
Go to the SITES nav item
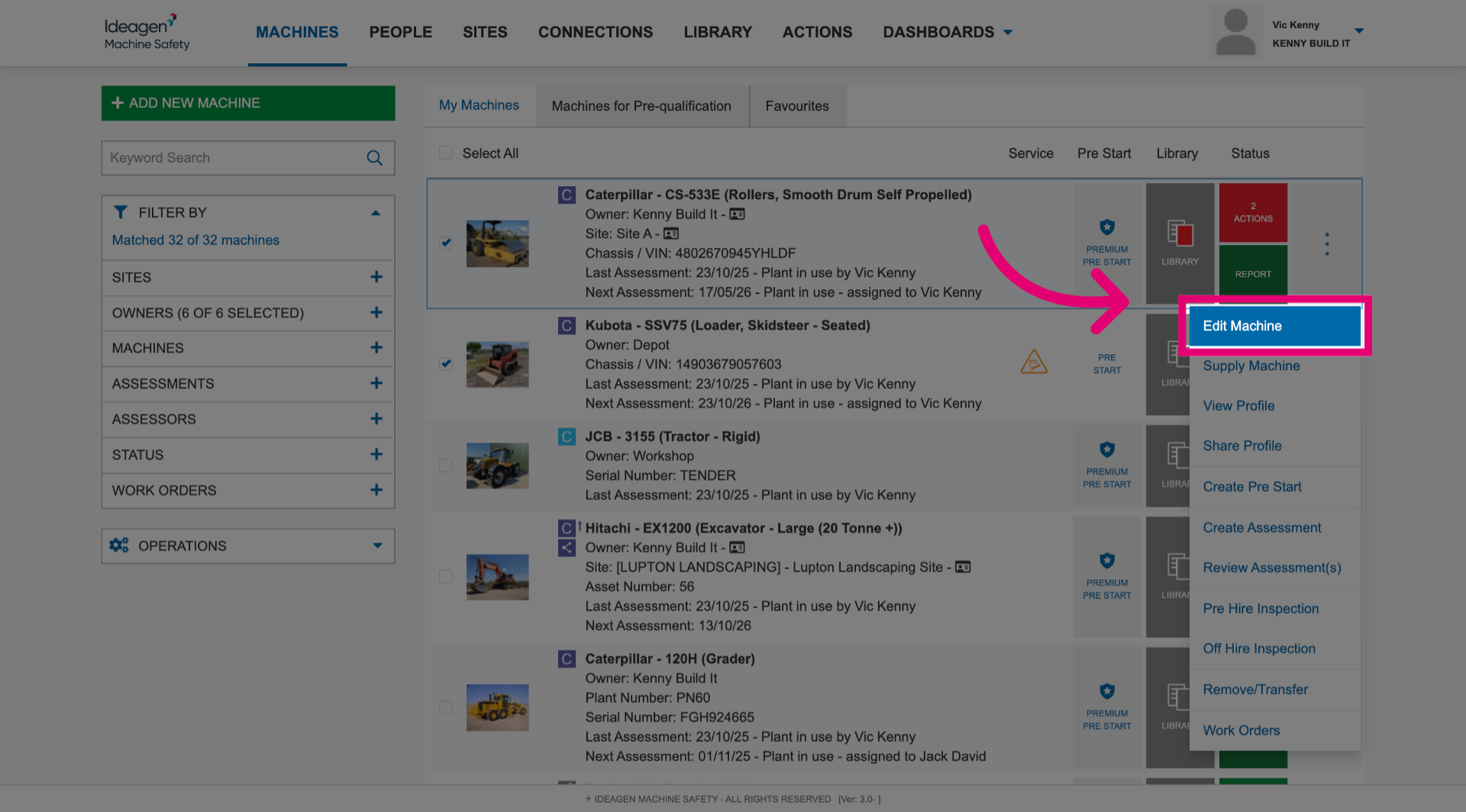(x=485, y=32)
